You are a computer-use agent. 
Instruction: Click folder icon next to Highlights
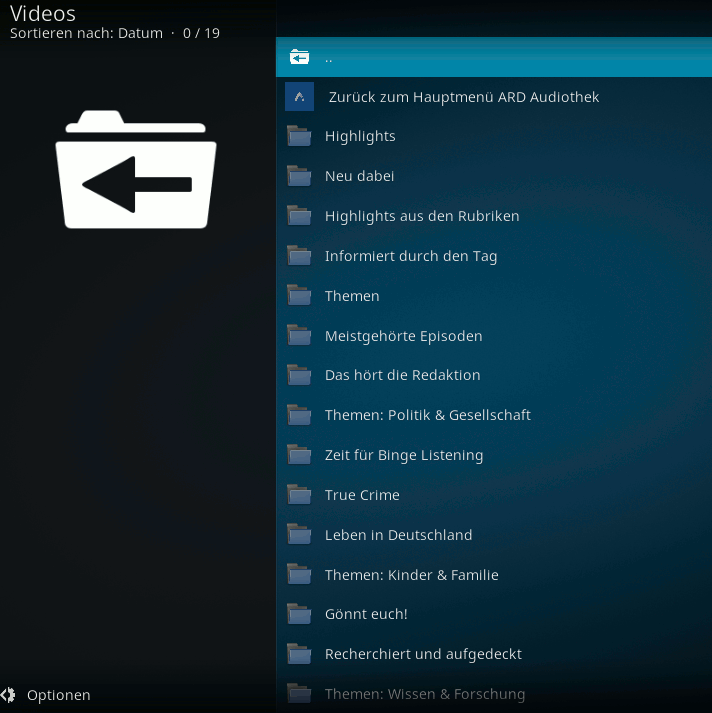299,136
